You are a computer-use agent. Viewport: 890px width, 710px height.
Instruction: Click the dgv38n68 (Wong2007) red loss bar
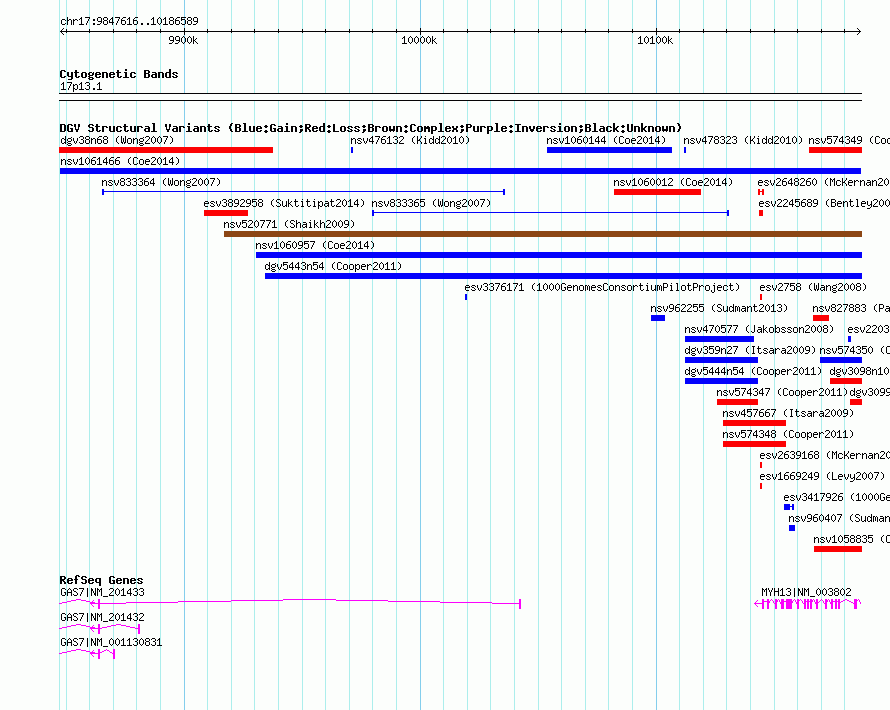[166, 150]
